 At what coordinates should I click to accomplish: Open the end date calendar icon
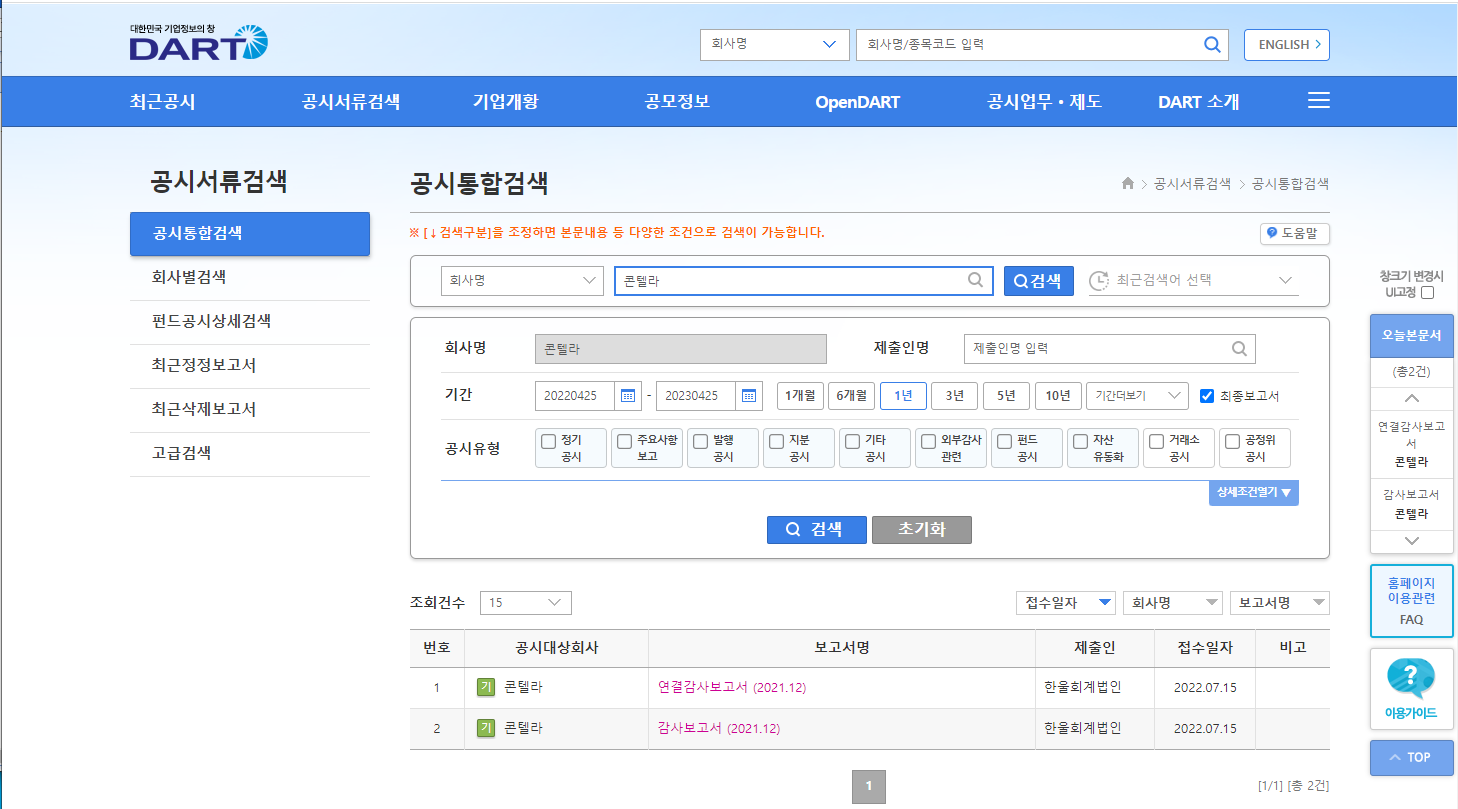pyautogui.click(x=749, y=396)
